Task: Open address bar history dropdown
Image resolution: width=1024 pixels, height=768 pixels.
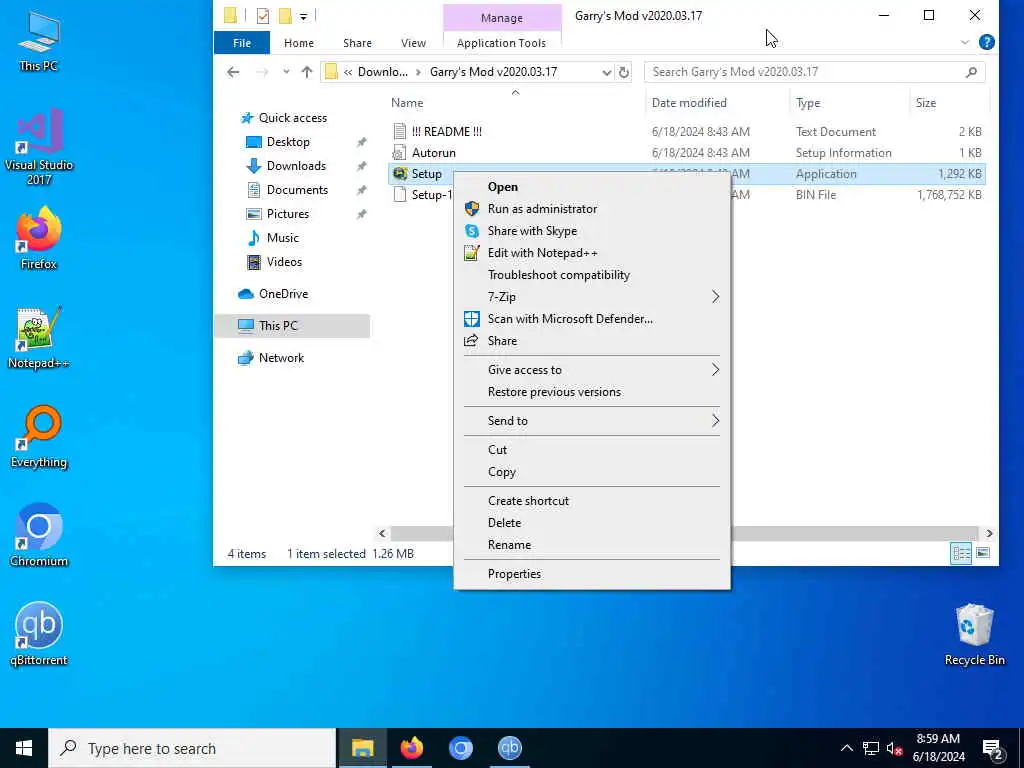Action: point(606,72)
